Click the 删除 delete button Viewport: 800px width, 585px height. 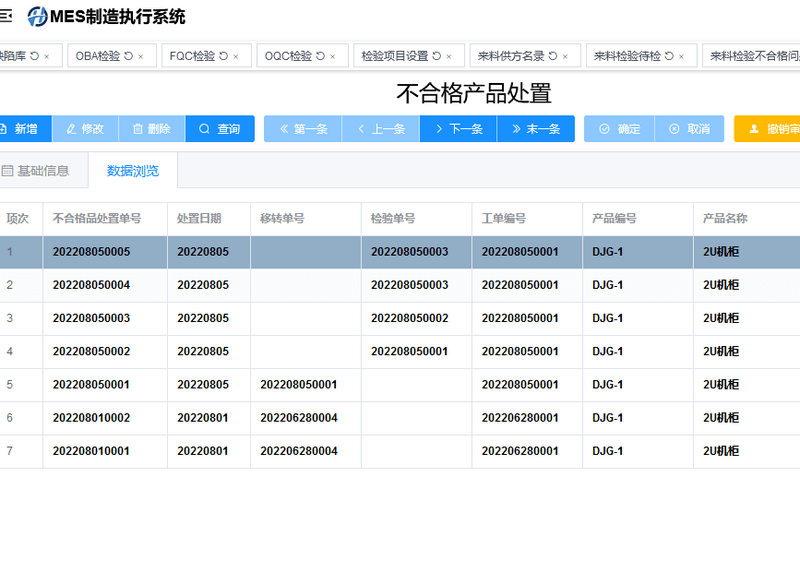point(152,129)
